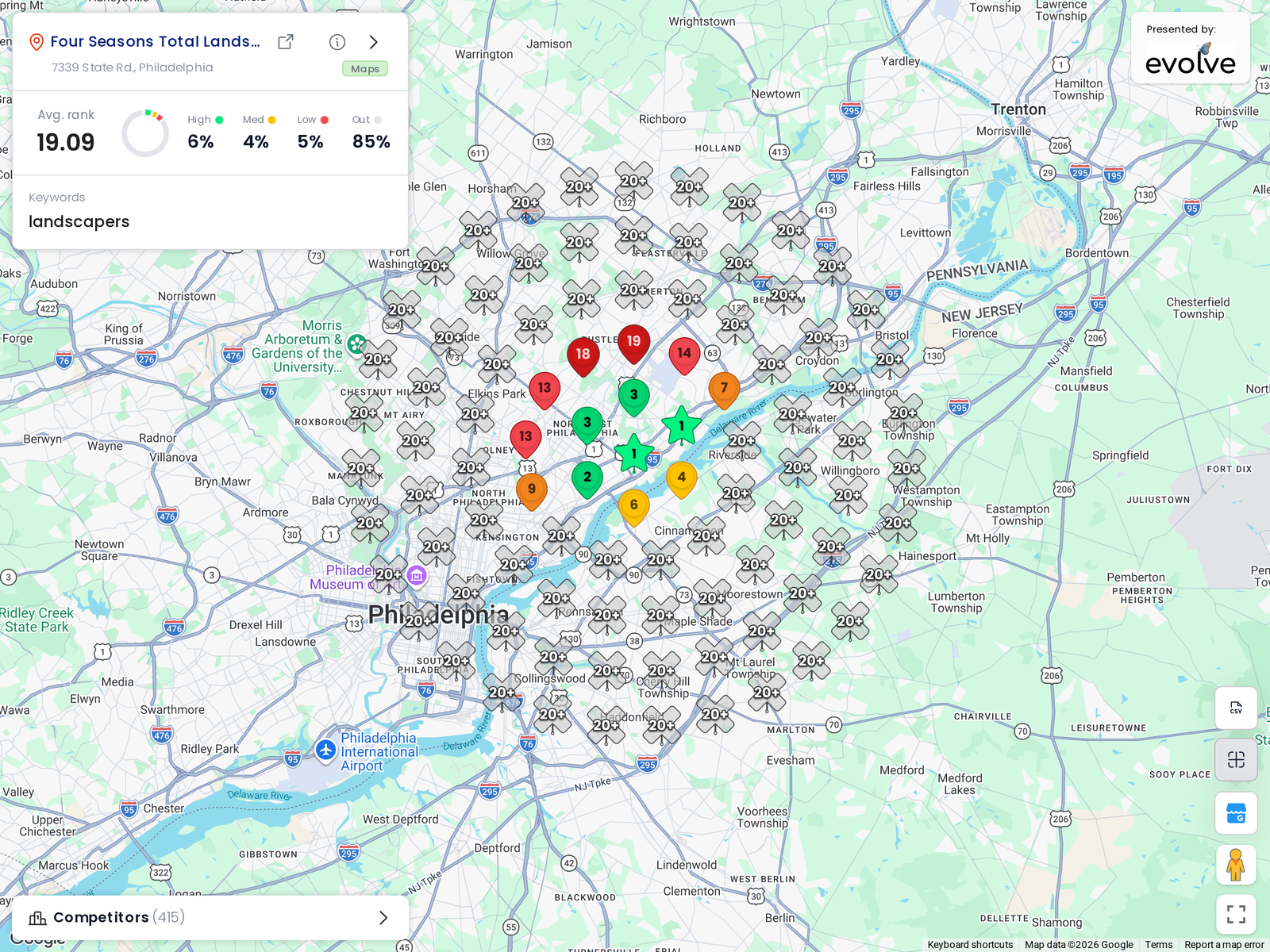Select the red rank 19 map pin
This screenshot has width=1270, height=952.
point(633,344)
